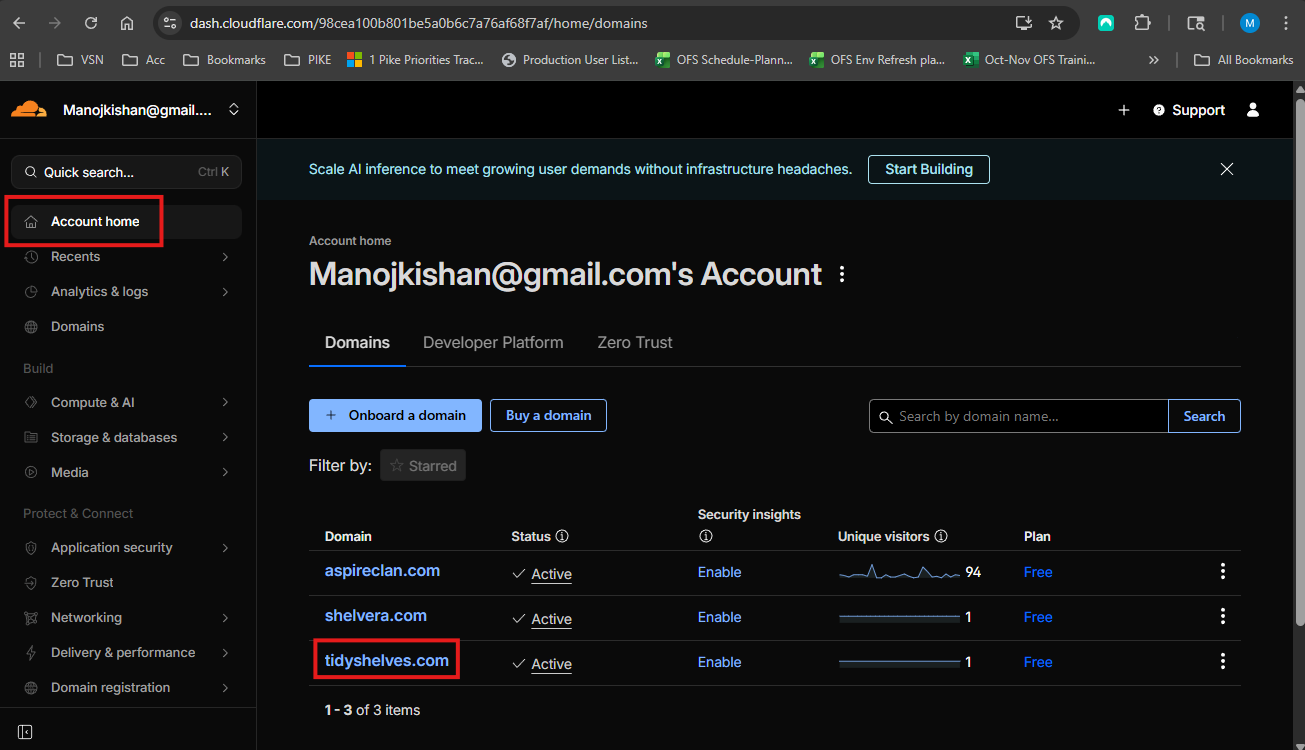The width and height of the screenshot is (1305, 750).
Task: Focus the Search by domain name field
Action: (1019, 417)
